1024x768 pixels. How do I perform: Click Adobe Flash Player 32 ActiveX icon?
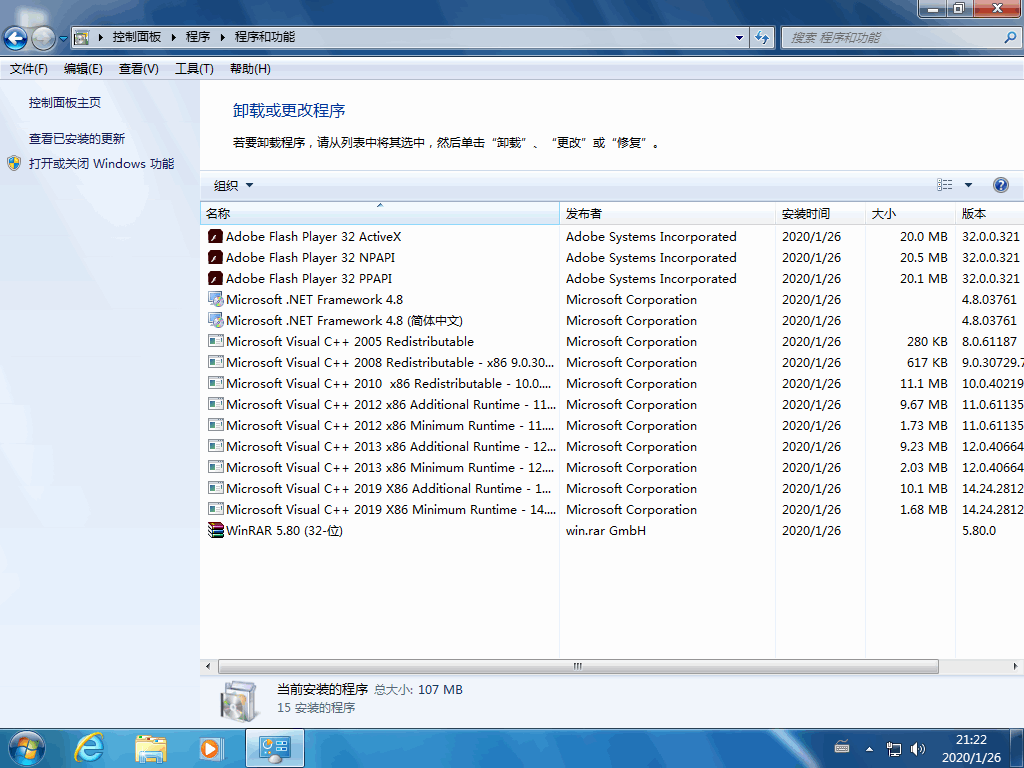(216, 236)
